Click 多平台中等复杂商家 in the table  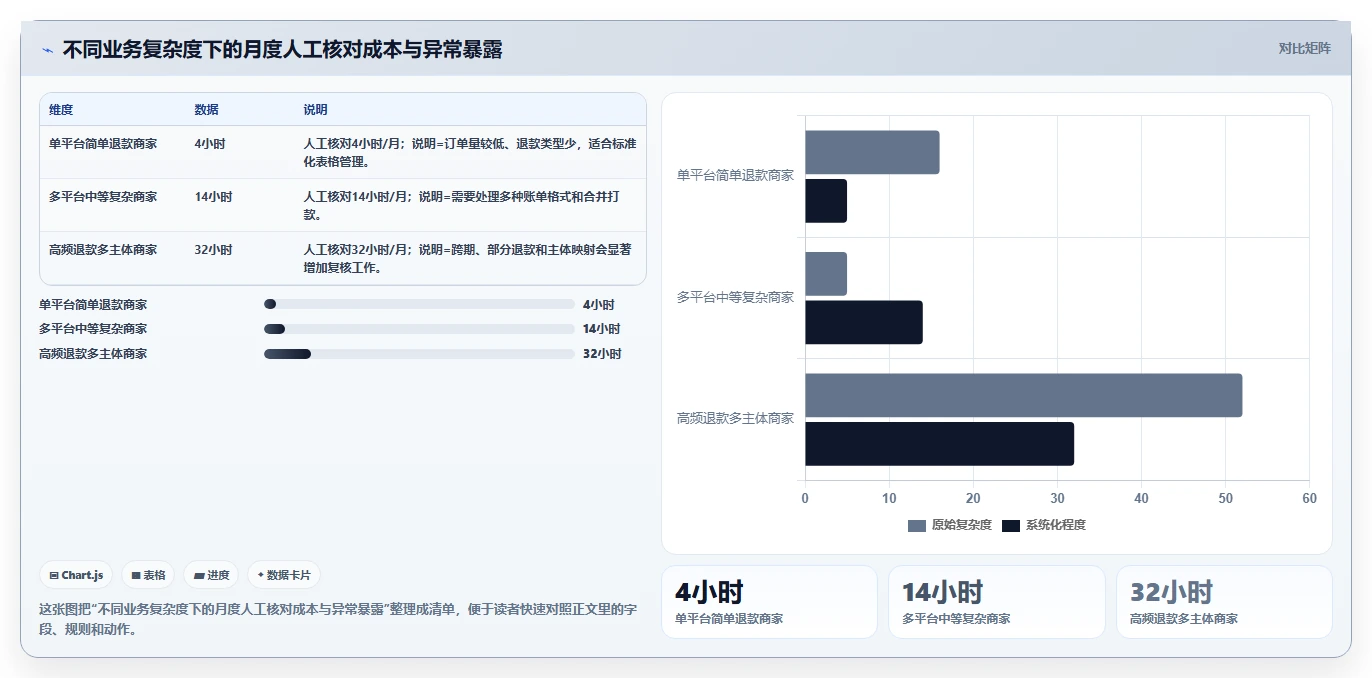103,197
